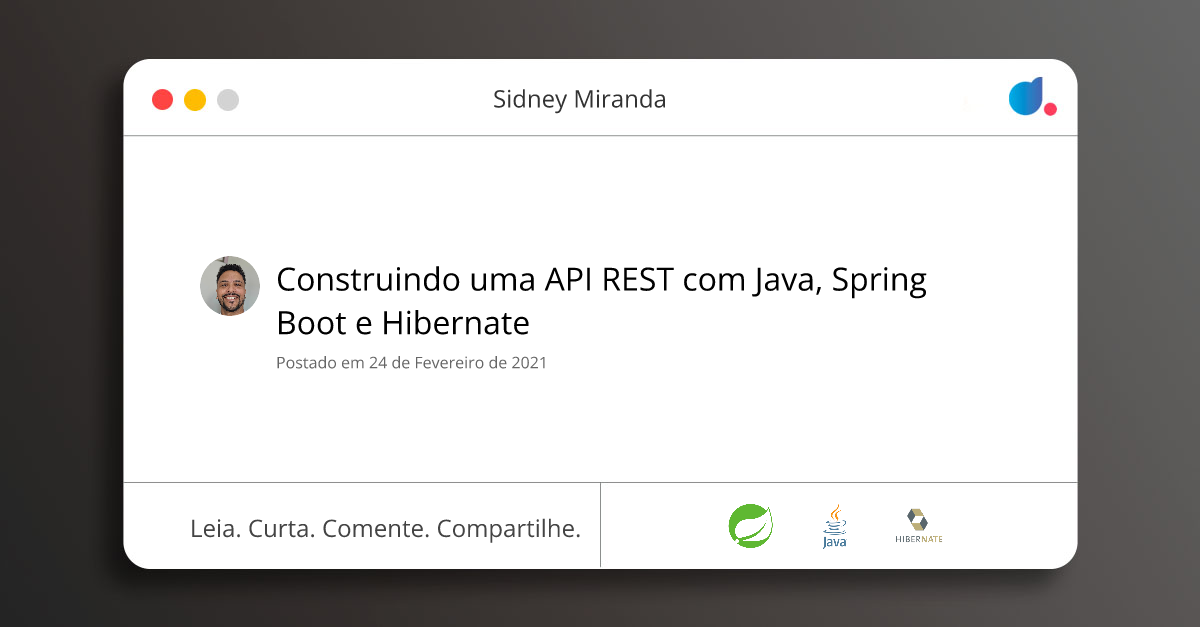Click the yellow traffic light dot
The height and width of the screenshot is (628, 1200).
pyautogui.click(x=195, y=99)
